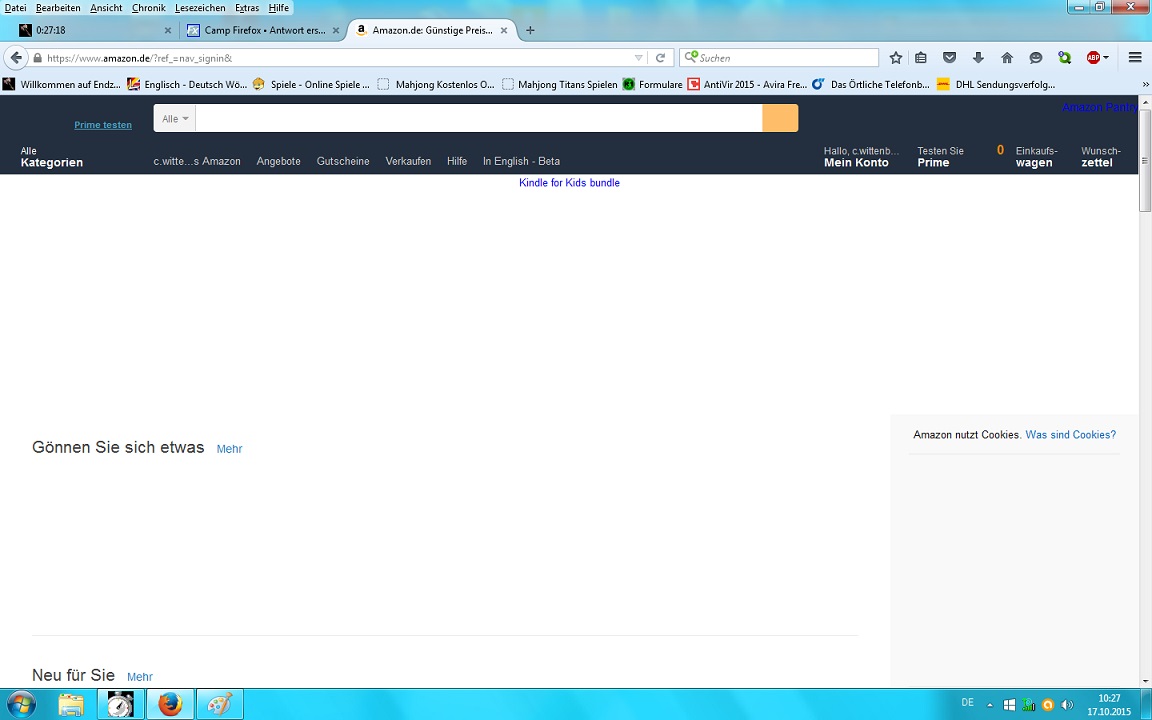Click the Windows 10 upgrade tray icon
Image resolution: width=1152 pixels, height=720 pixels.
tap(1009, 705)
